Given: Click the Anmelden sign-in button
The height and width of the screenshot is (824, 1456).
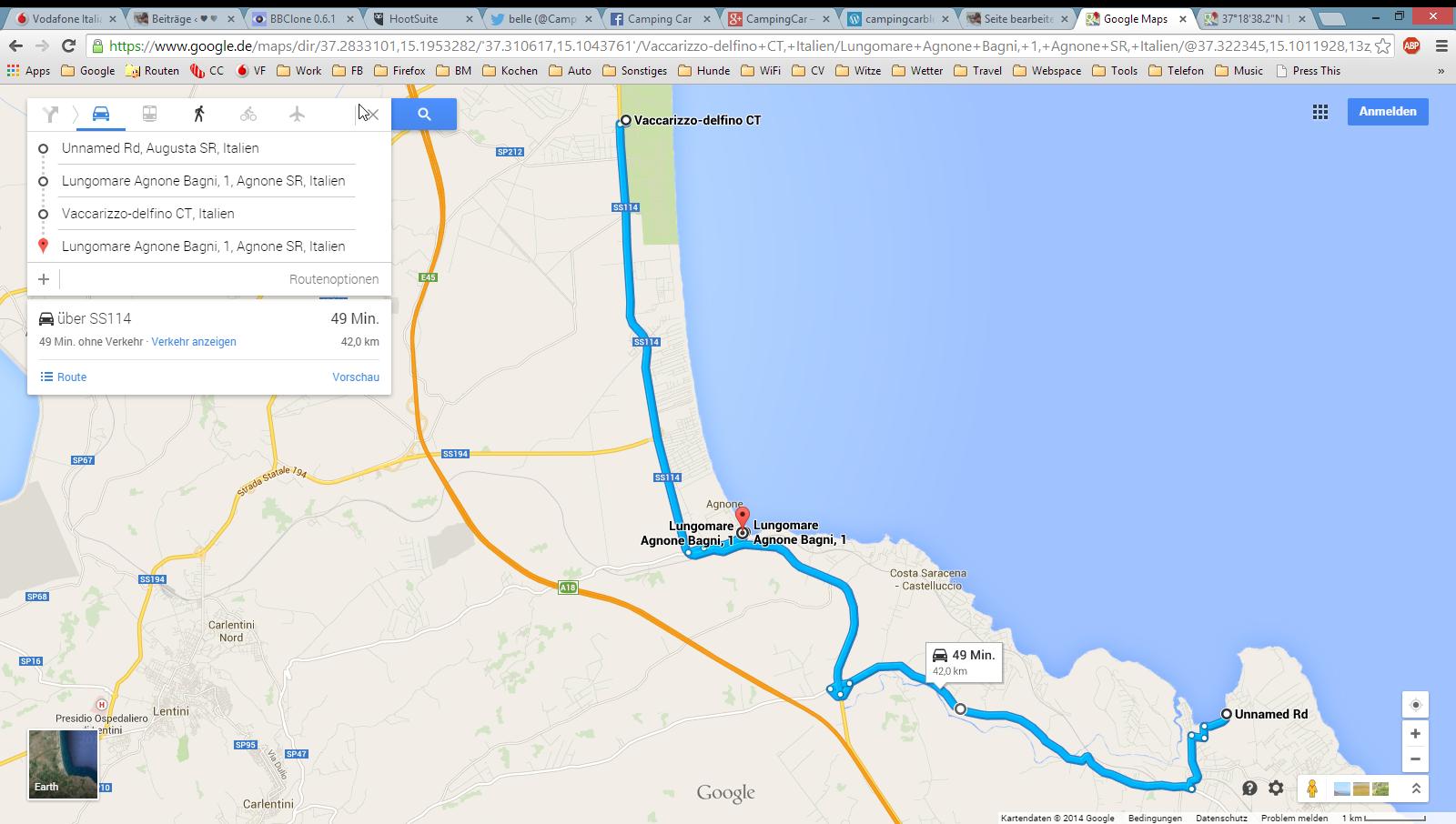Looking at the screenshot, I should 1387,112.
